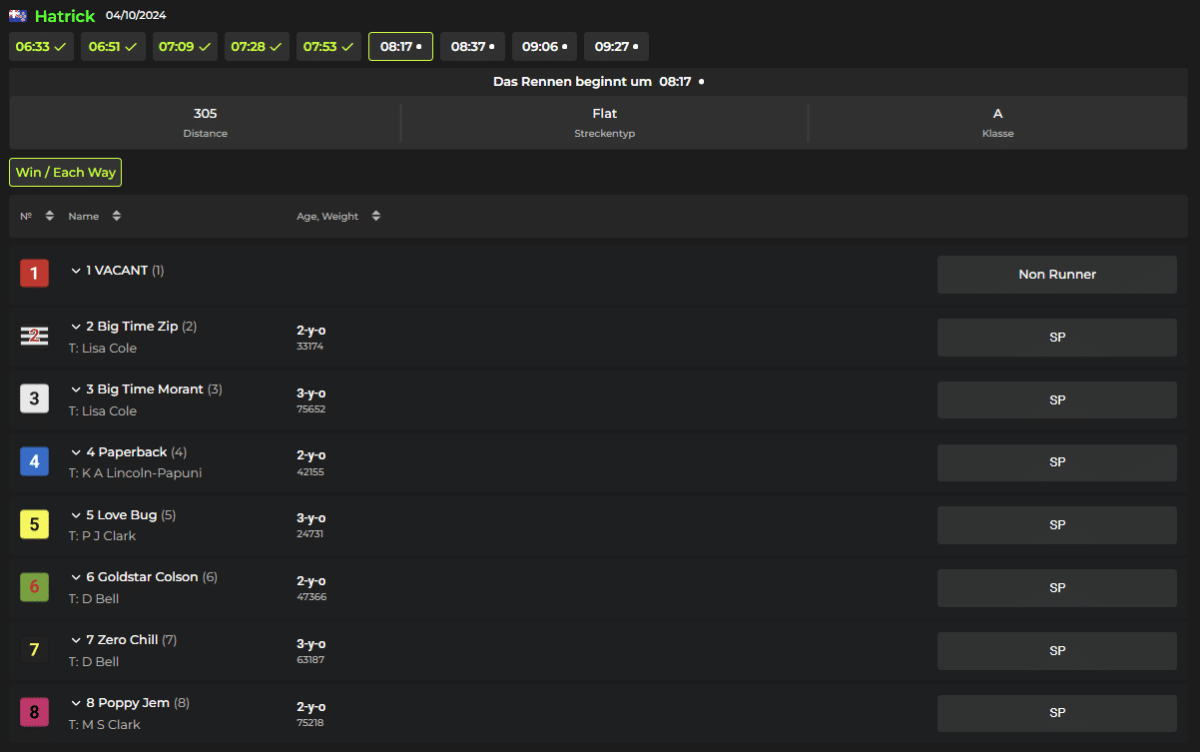Click the country flag next to Hatrick
The image size is (1200, 752).
[18, 16]
